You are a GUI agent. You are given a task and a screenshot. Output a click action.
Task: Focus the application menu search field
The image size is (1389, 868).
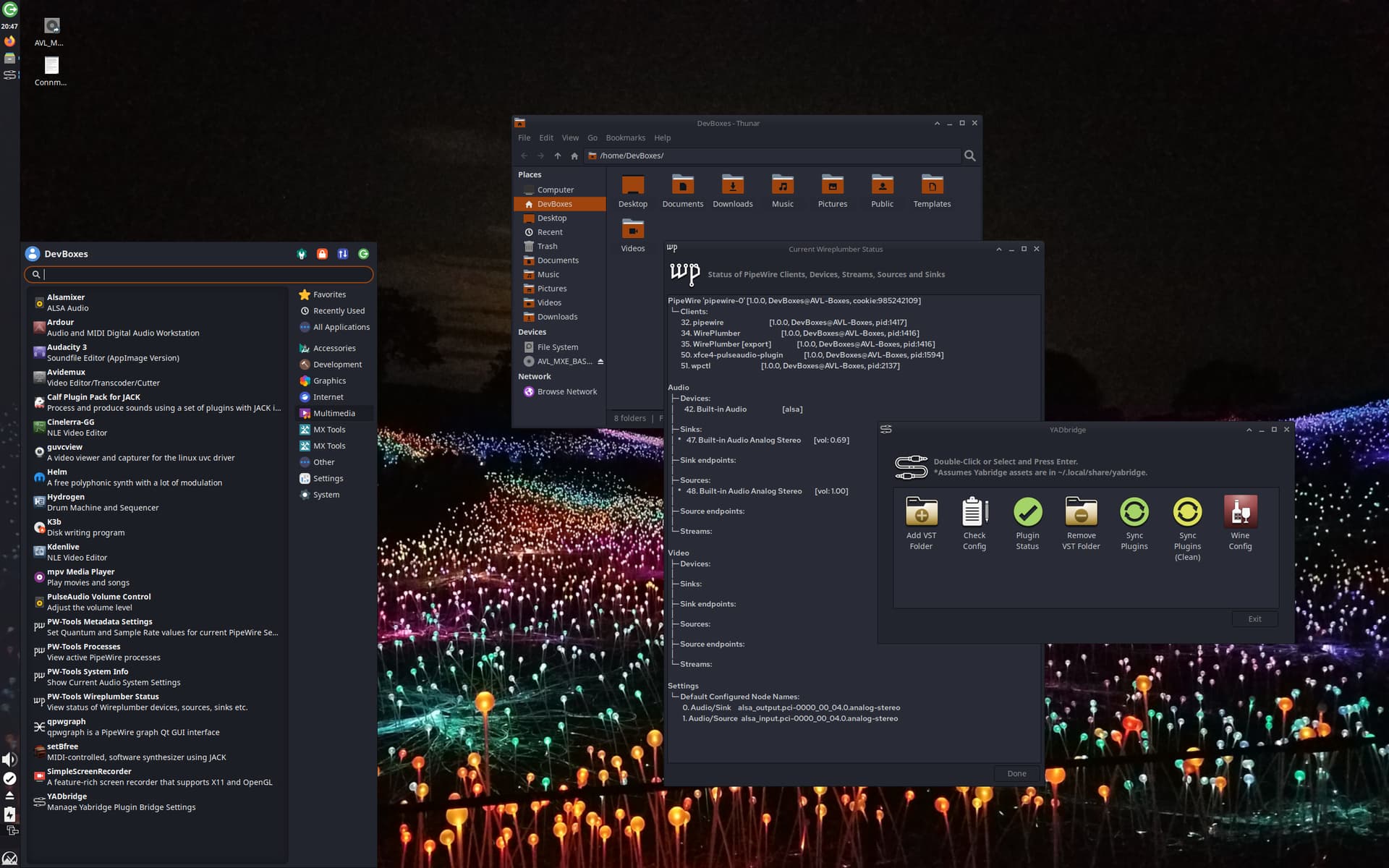click(203, 274)
